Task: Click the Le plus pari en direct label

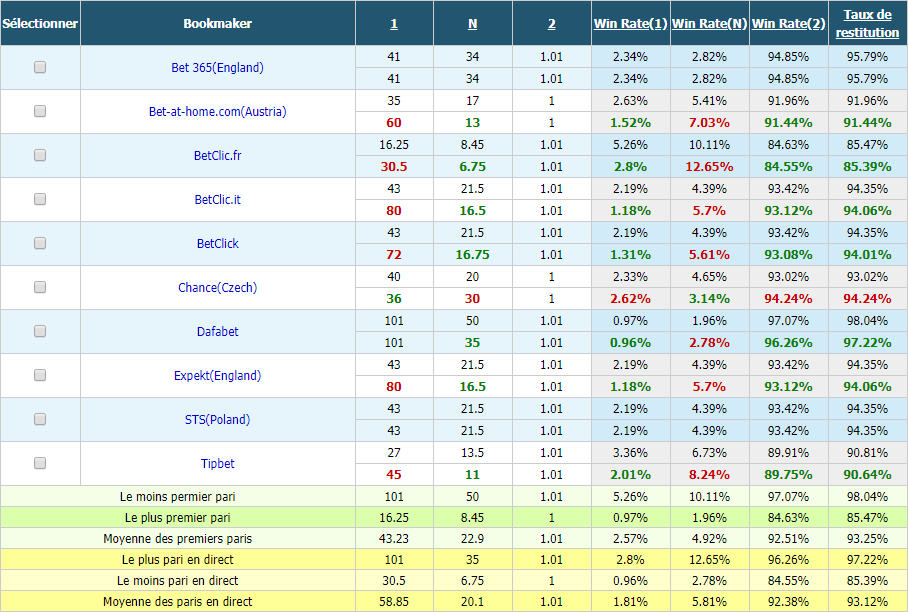Action: [x=178, y=560]
